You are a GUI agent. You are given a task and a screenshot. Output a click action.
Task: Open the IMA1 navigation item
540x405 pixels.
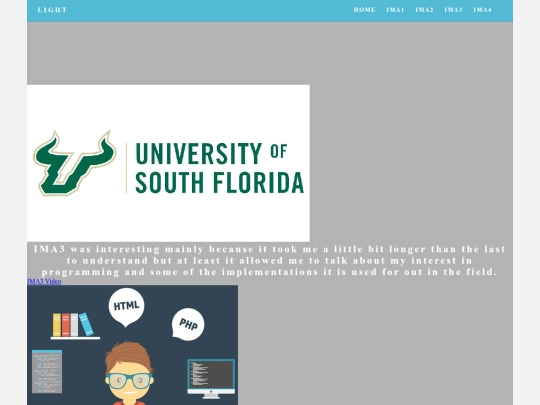395,10
